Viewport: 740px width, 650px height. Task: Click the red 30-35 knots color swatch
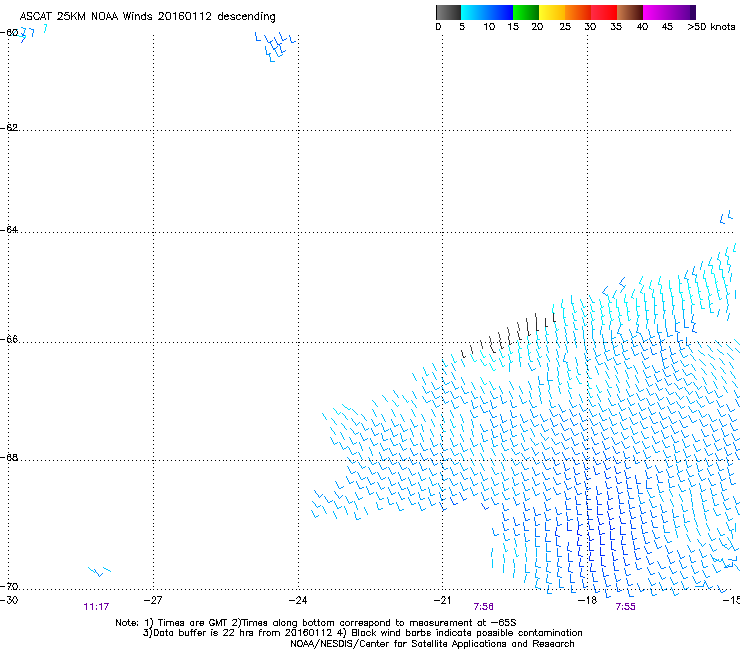point(604,12)
